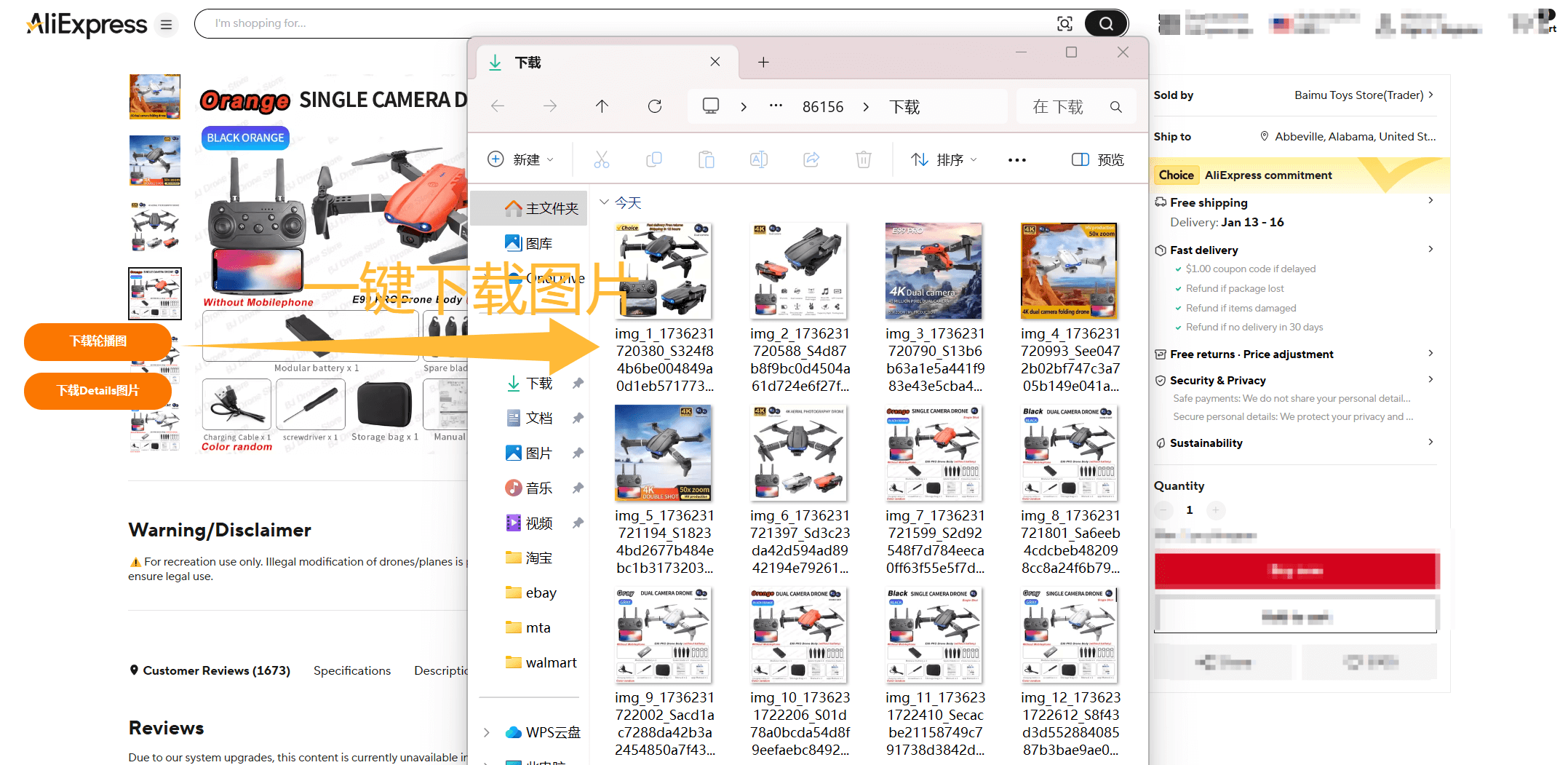Viewport: 1568px width, 765px height.
Task: Click the pin icon next to 音乐
Action: click(578, 488)
